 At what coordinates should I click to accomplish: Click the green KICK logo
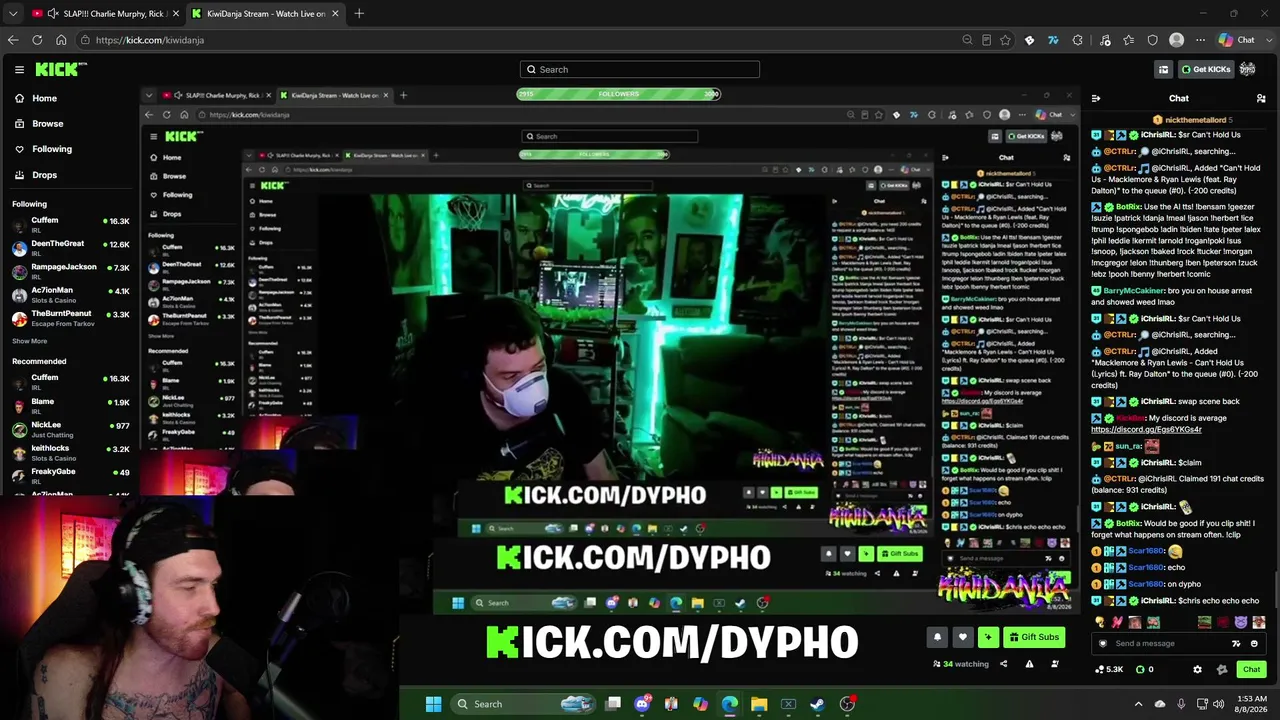point(59,69)
